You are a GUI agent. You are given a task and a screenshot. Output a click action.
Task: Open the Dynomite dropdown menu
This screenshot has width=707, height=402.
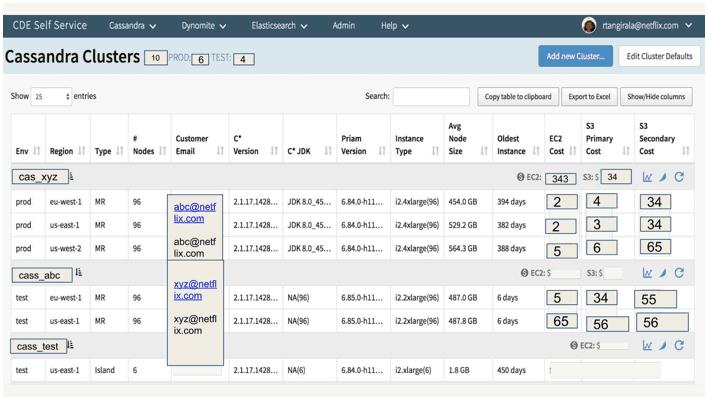(x=204, y=26)
